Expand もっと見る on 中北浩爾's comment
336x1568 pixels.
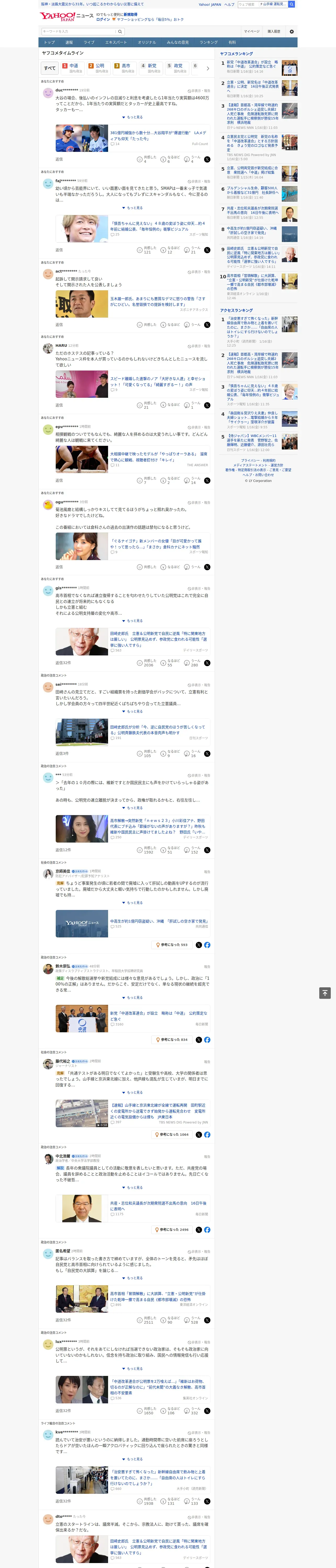coord(132,1187)
